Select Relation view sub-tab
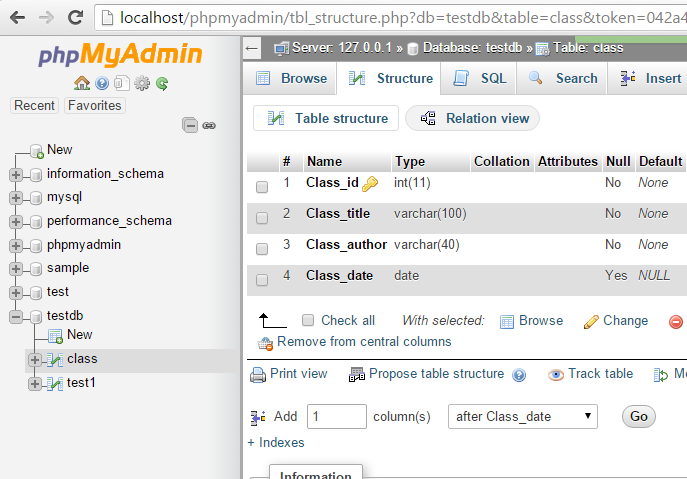The image size is (687, 479). [x=472, y=118]
